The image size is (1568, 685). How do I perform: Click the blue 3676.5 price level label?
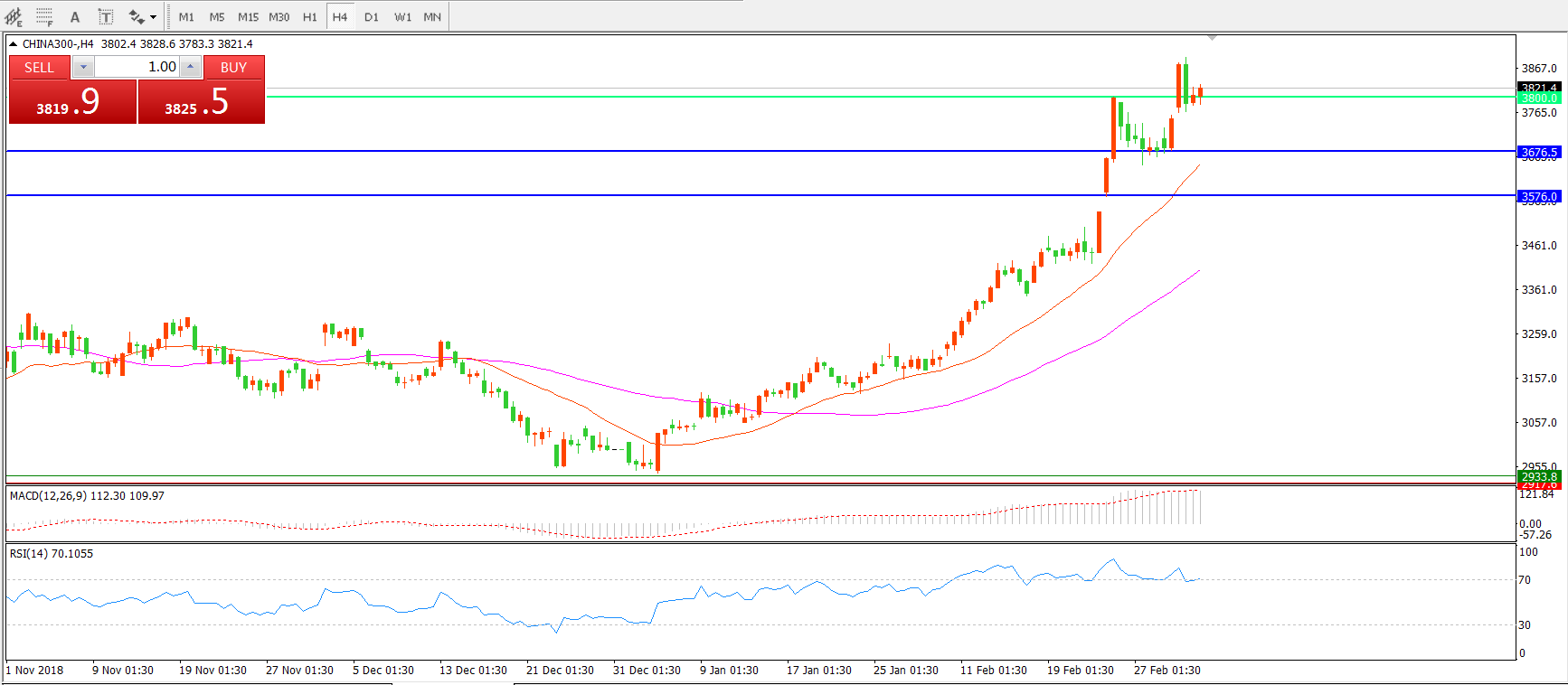pyautogui.click(x=1539, y=152)
